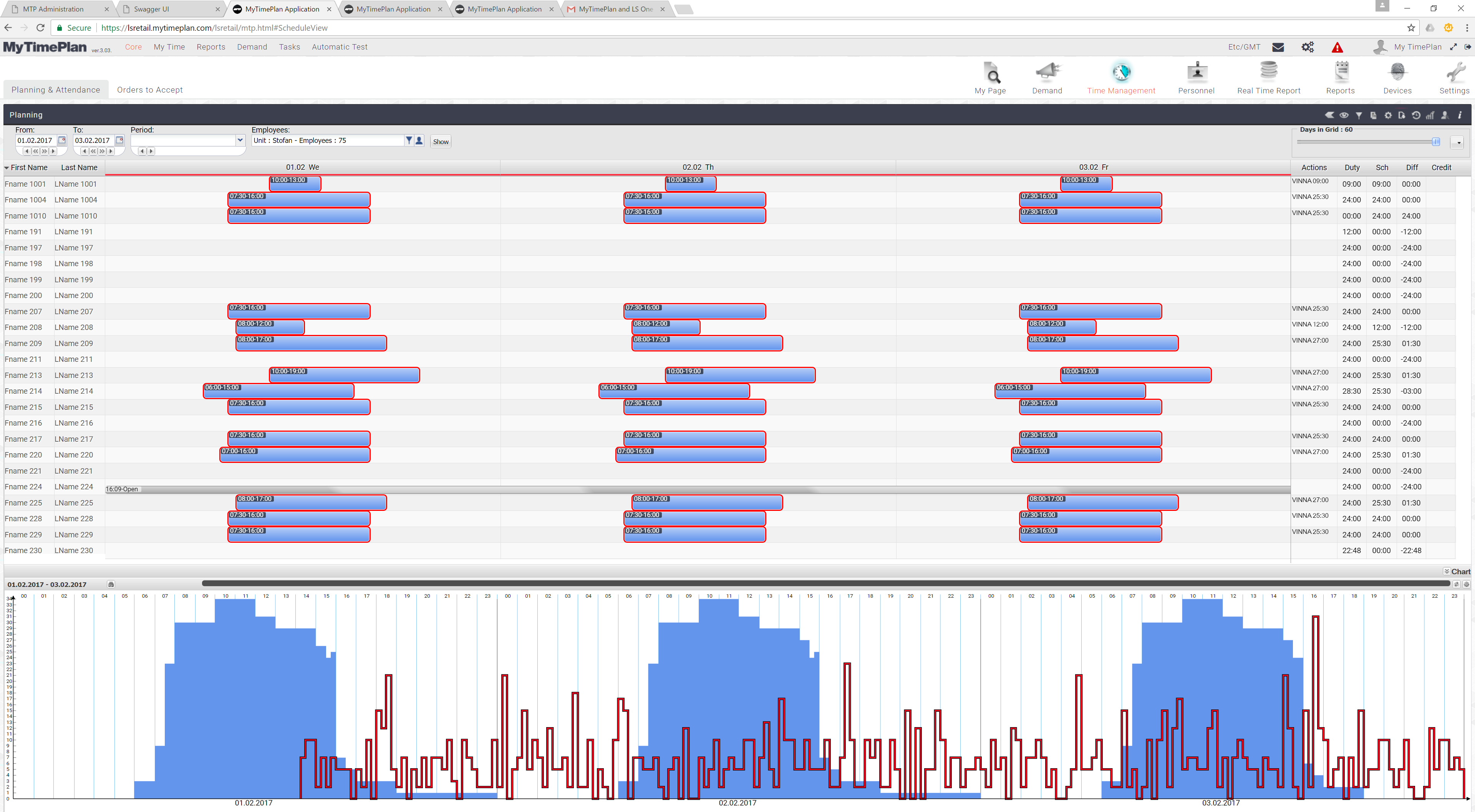This screenshot has width=1475, height=812.
Task: Switch to the Orders to Accept tab
Action: 149,90
